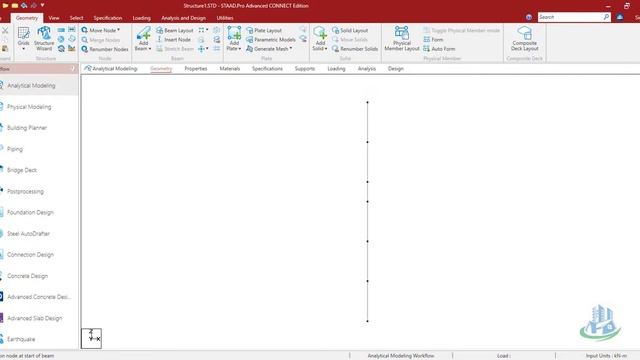Switch to the Geometry ribbon tab
The width and height of the screenshot is (640, 360).
click(27, 18)
